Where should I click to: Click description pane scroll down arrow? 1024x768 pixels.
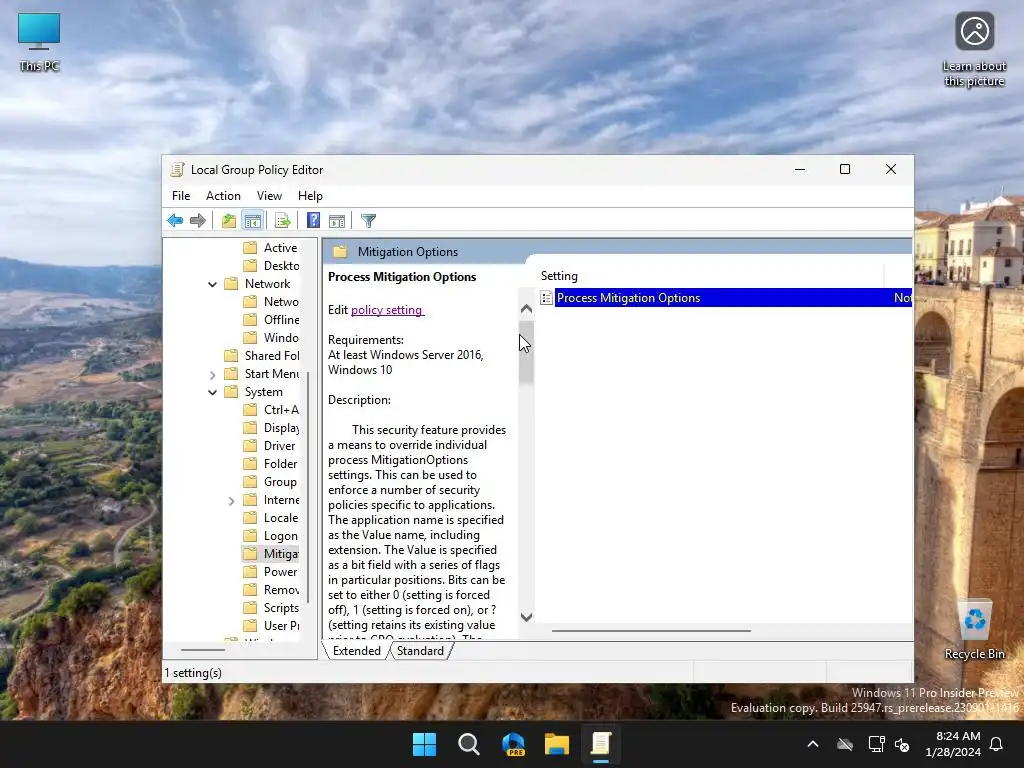click(526, 617)
